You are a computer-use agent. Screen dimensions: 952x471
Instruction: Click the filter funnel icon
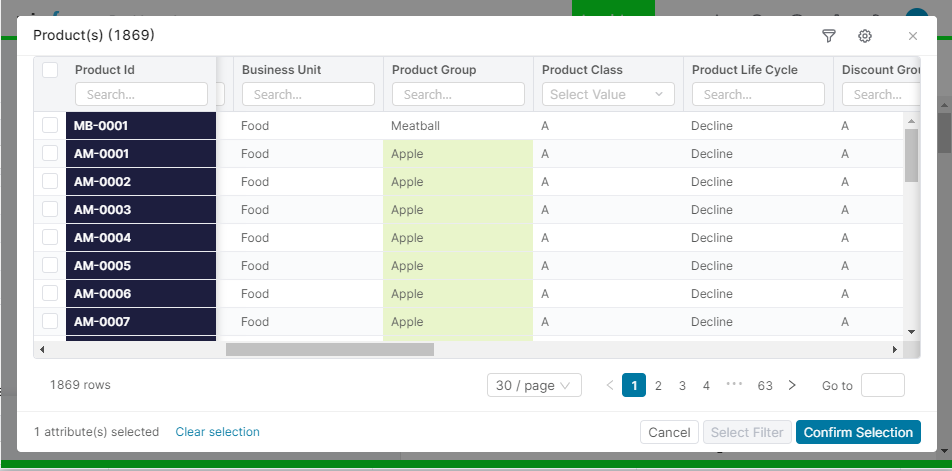pyautogui.click(x=828, y=36)
